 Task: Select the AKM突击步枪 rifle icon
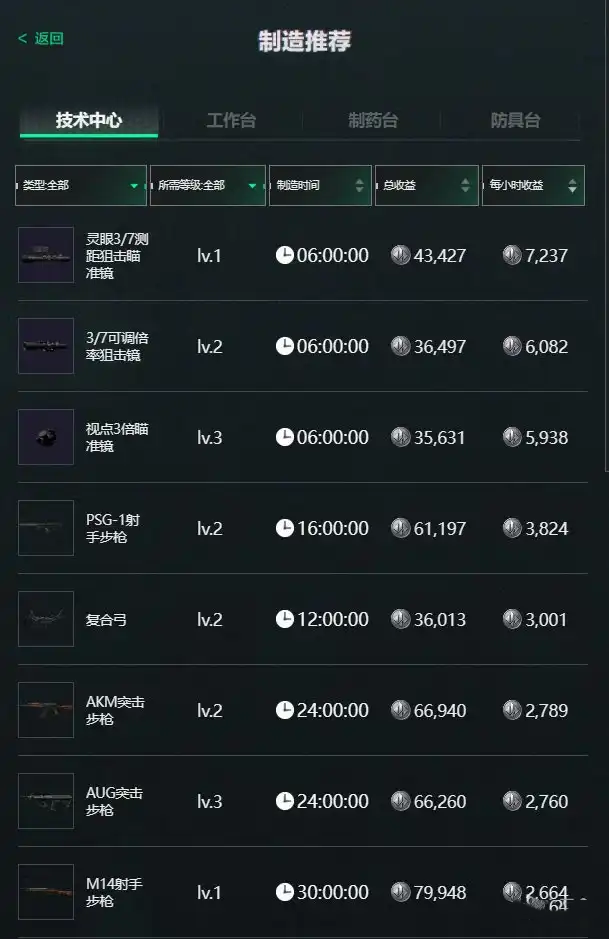46,710
